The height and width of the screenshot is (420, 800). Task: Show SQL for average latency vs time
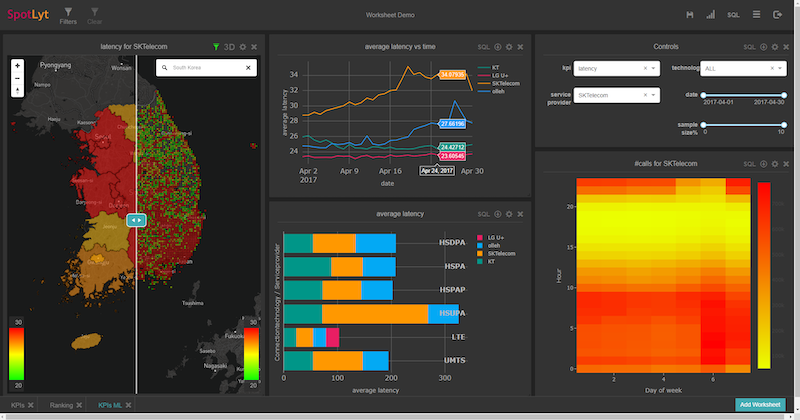[484, 47]
